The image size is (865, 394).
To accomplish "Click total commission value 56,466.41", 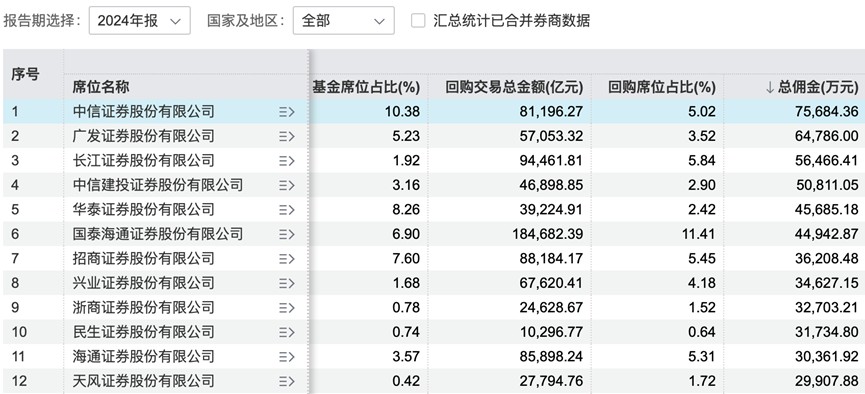I will (x=827, y=161).
